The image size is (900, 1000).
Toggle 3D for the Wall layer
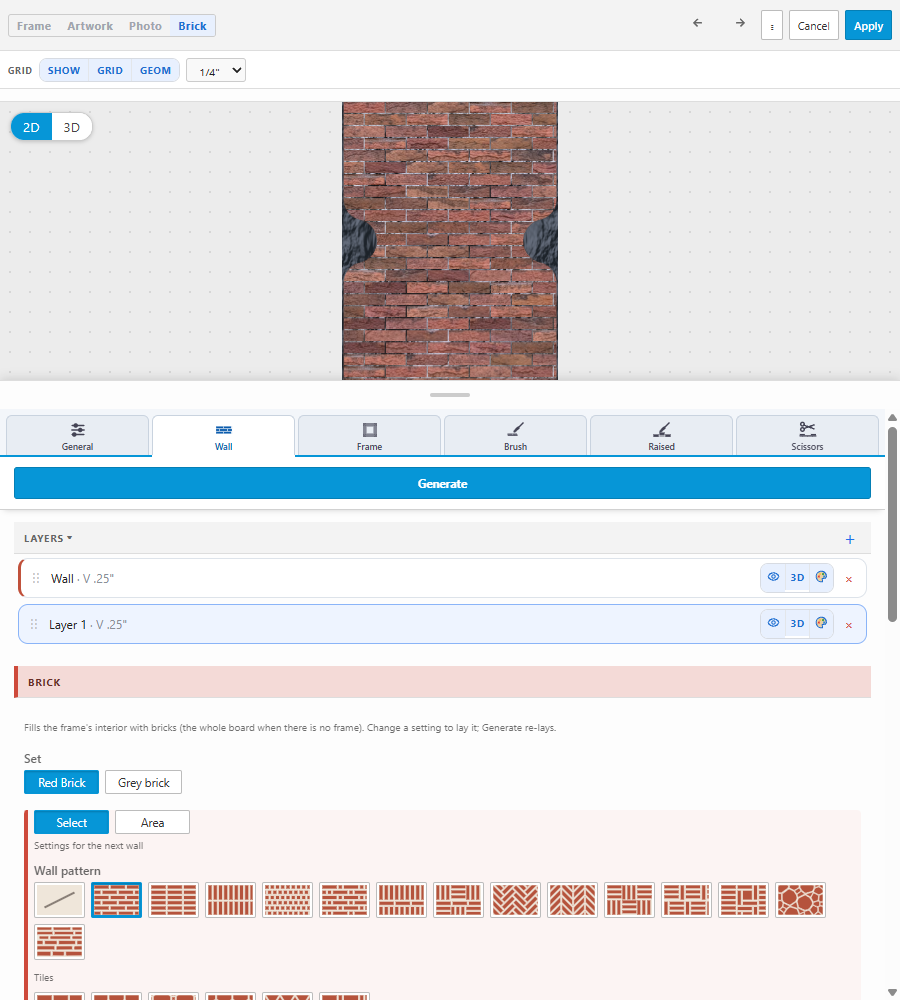tap(797, 577)
